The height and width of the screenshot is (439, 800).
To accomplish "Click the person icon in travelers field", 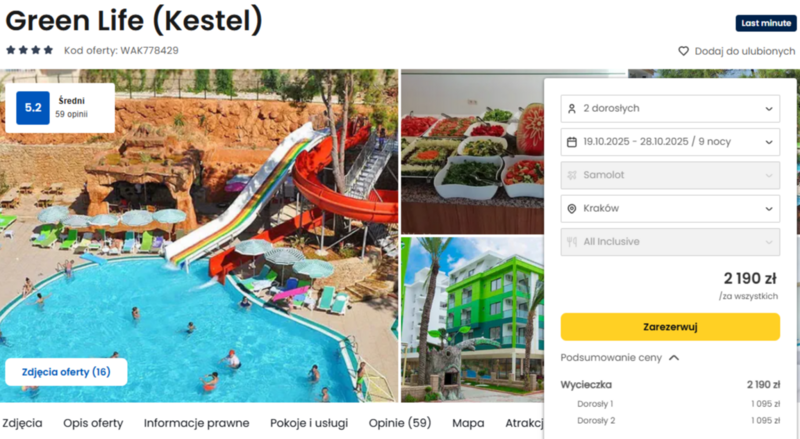I will click(571, 109).
